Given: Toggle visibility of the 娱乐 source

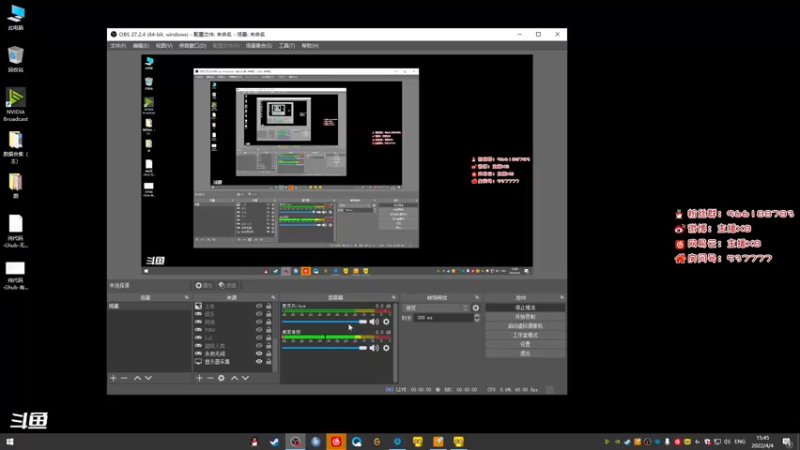Looking at the screenshot, I should [x=259, y=314].
